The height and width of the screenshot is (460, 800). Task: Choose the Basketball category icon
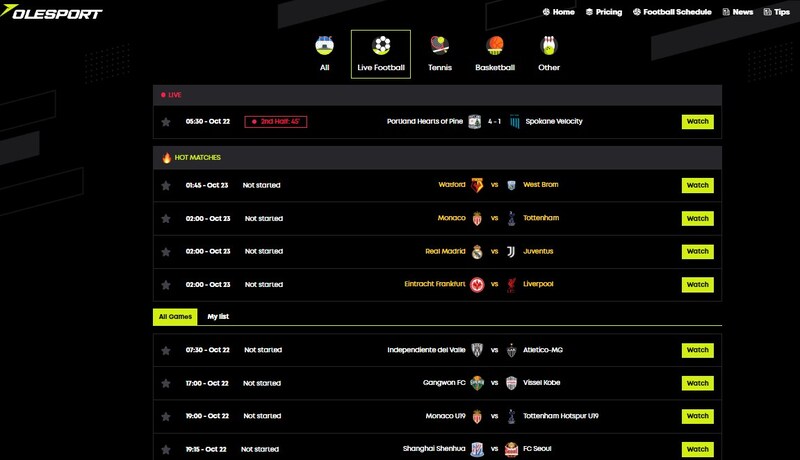tap(495, 46)
